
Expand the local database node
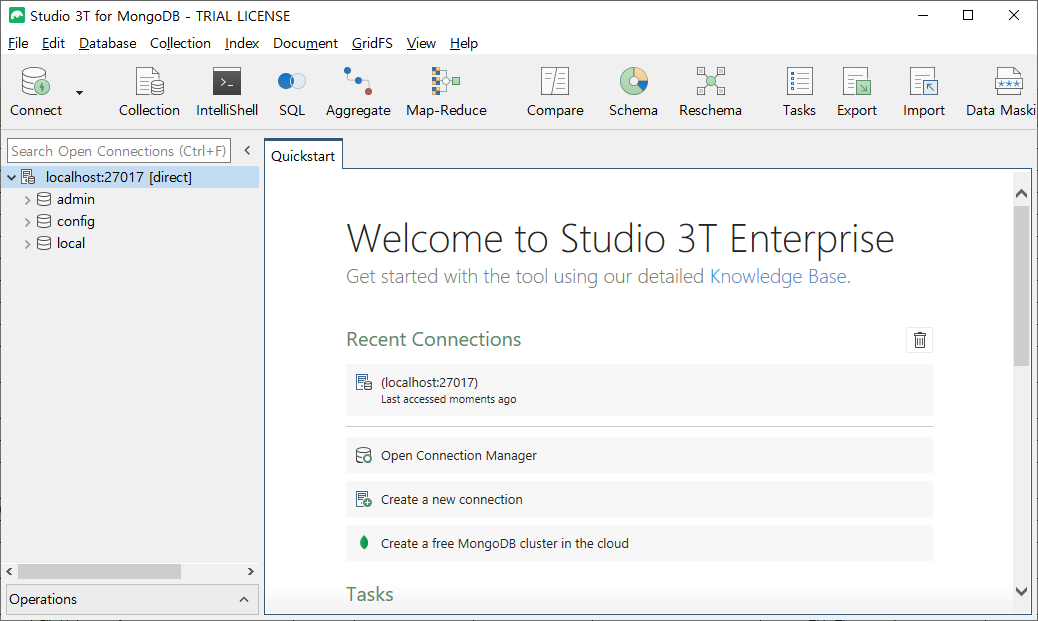(27, 244)
